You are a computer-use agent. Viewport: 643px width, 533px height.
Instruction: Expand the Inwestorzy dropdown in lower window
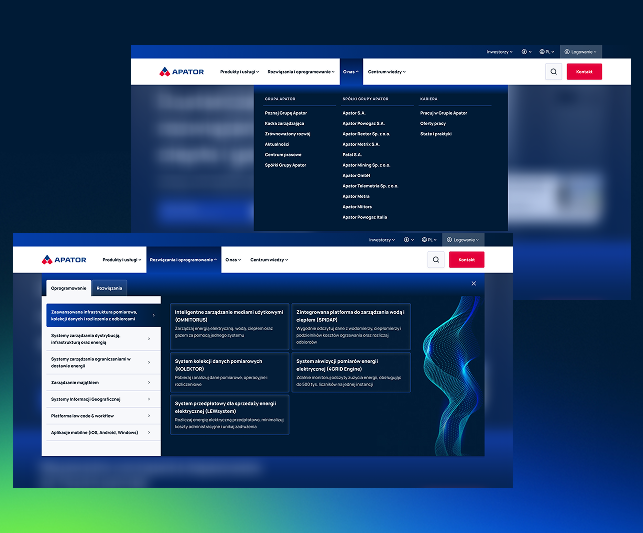click(x=382, y=240)
